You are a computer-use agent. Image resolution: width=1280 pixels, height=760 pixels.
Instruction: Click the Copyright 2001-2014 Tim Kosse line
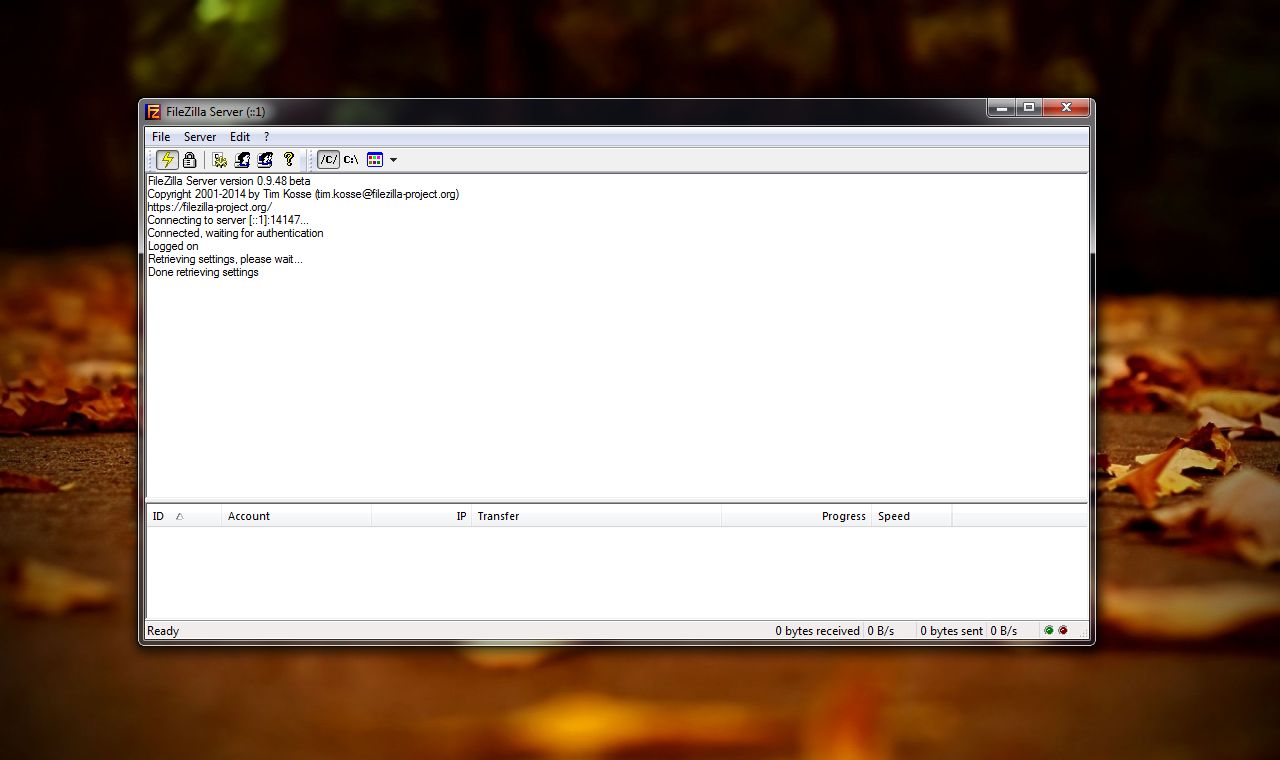tap(303, 194)
